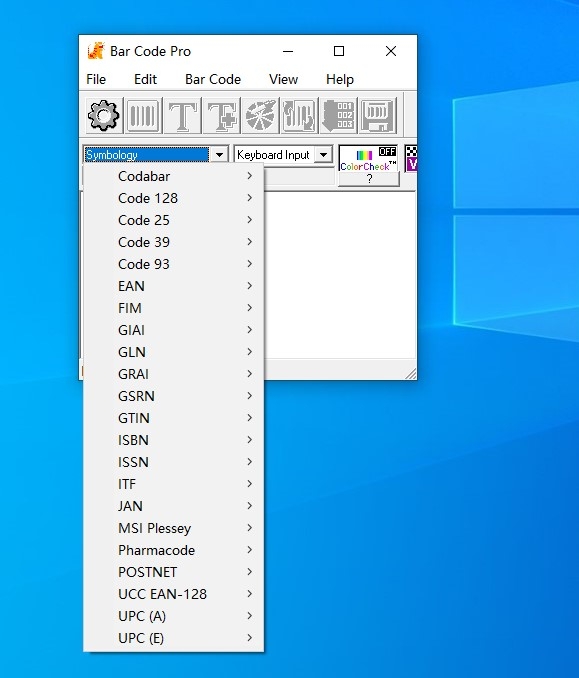Click the add text T-plus icon

coord(221,115)
